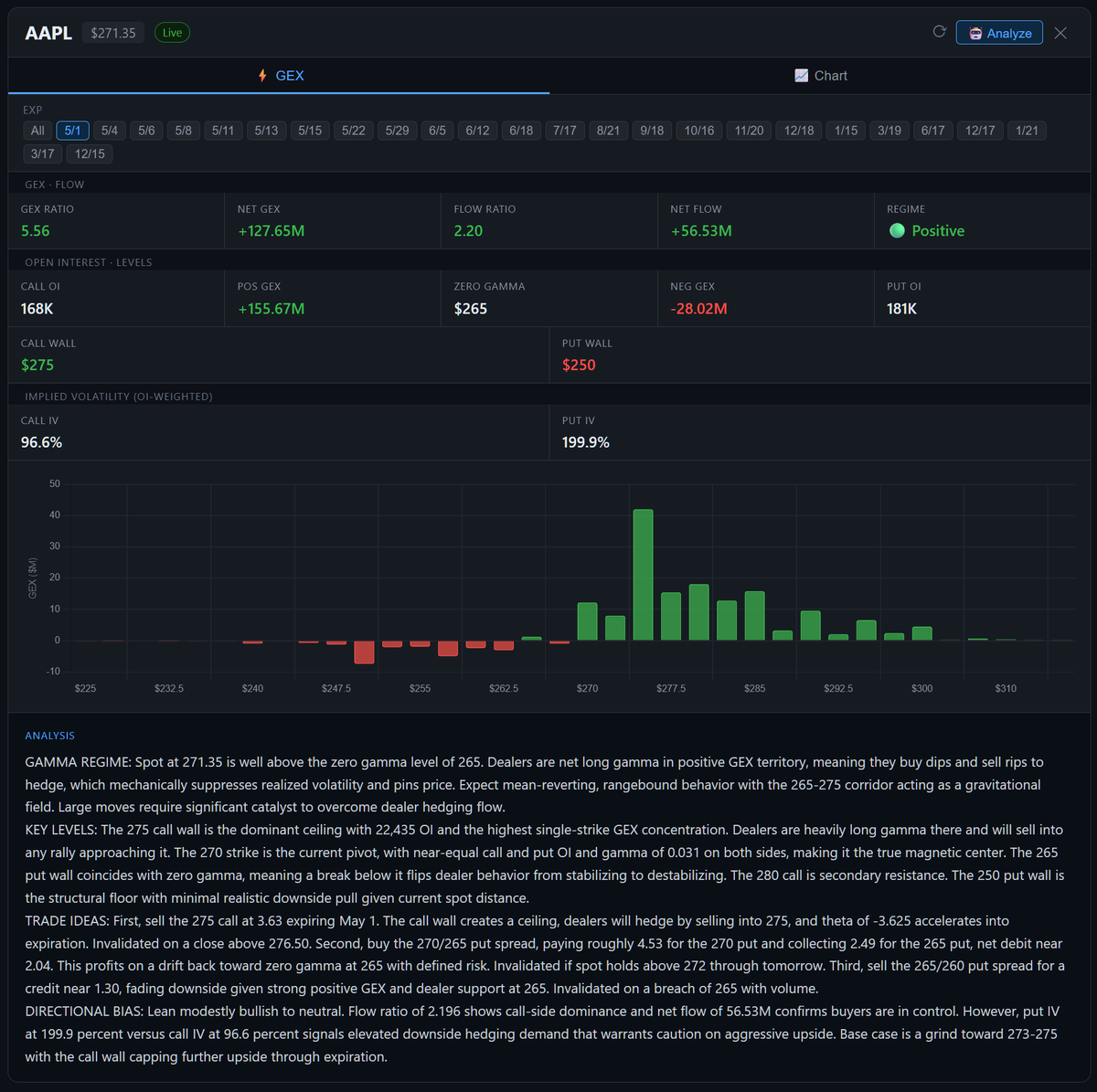This screenshot has width=1097, height=1092.
Task: Pick the 12/15 expiration chip
Action: 90,154
